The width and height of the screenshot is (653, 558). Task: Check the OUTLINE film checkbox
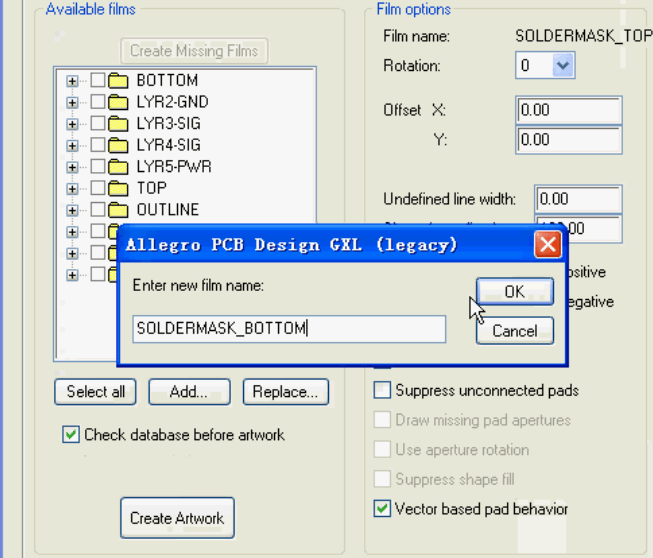(x=98, y=209)
